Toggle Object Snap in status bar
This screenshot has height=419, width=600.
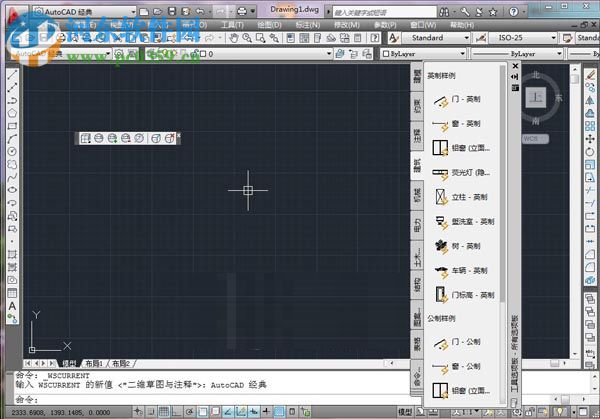(202, 412)
